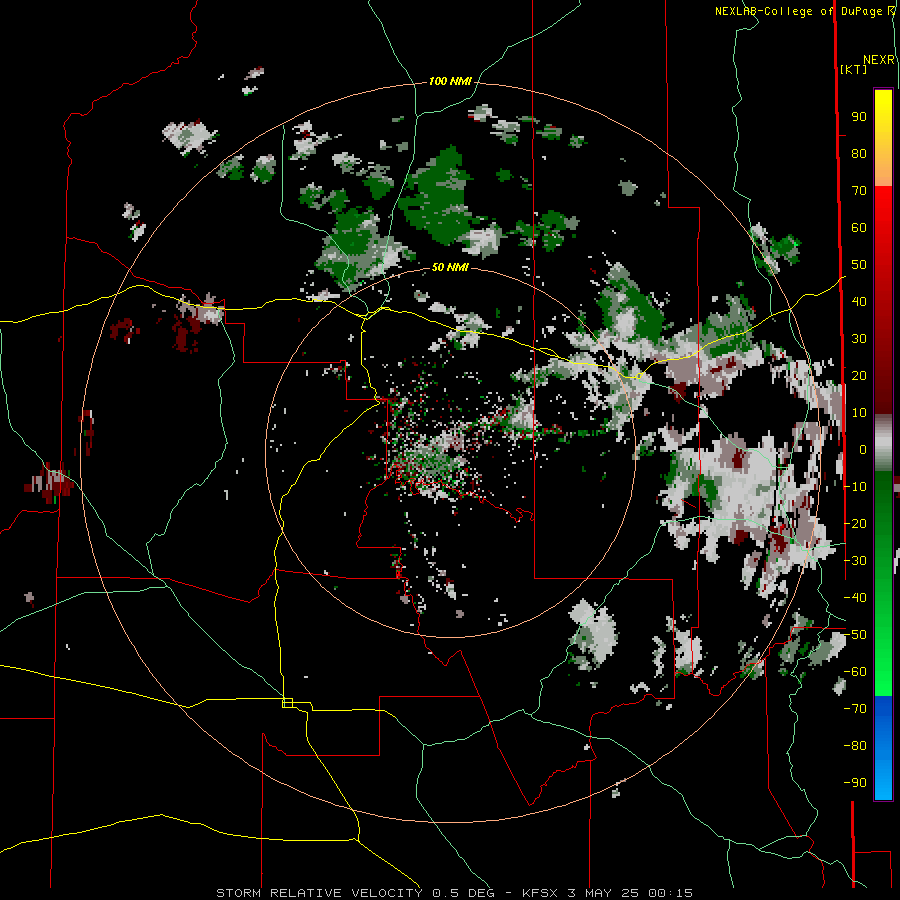Click the -10 value on the color scale
This screenshot has width=900, height=900.
click(x=855, y=487)
